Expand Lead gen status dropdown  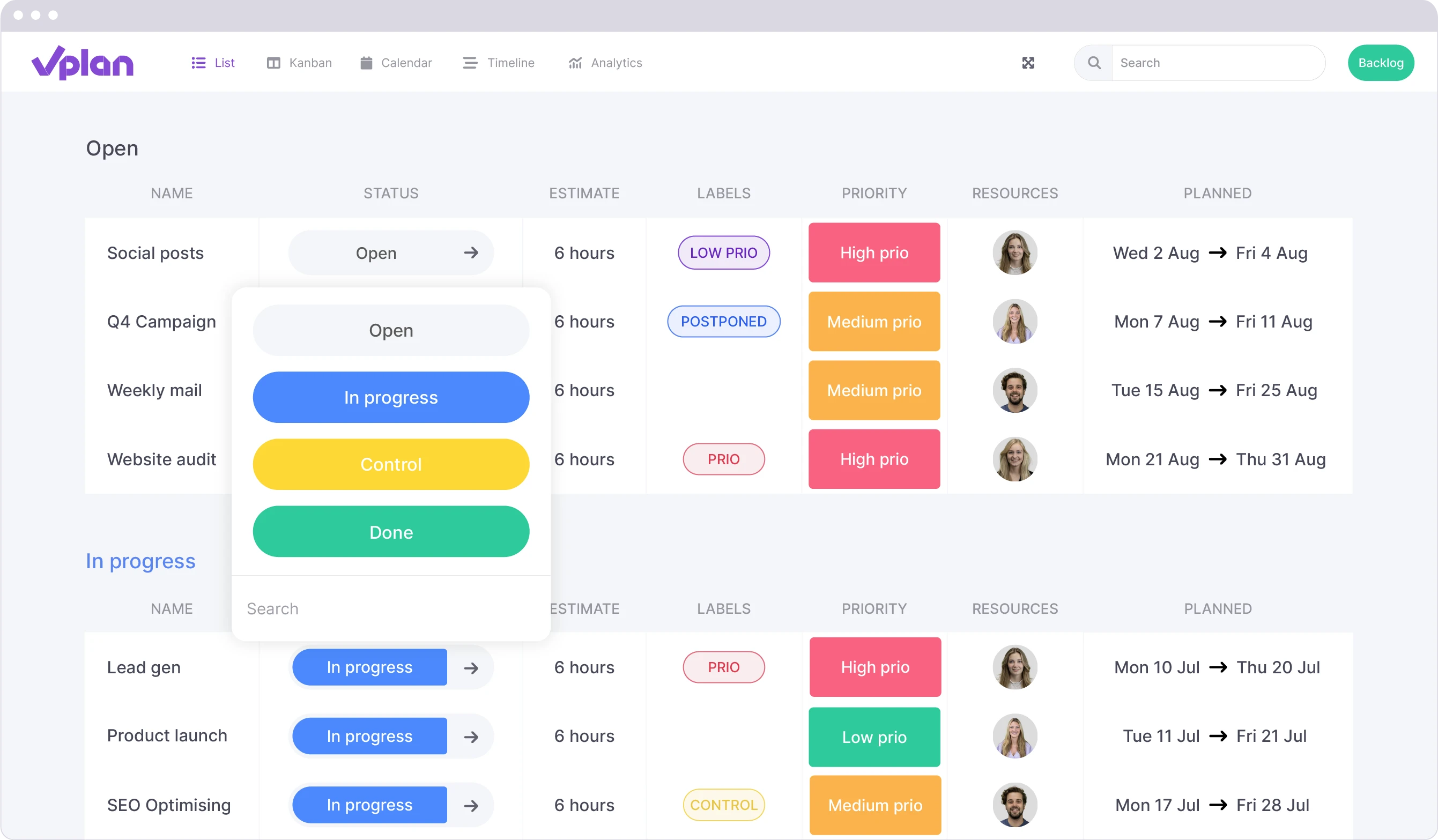(370, 666)
